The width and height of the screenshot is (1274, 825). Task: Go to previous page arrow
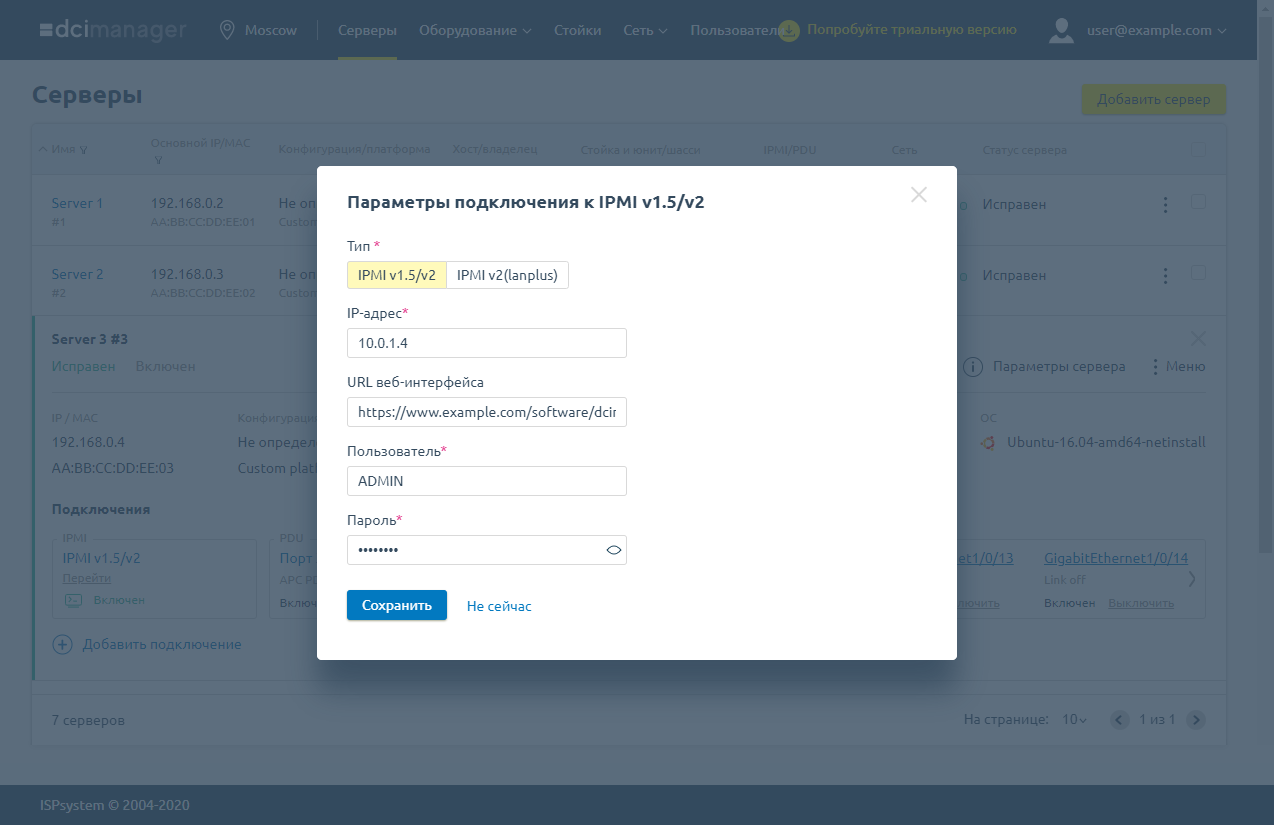pos(1120,720)
